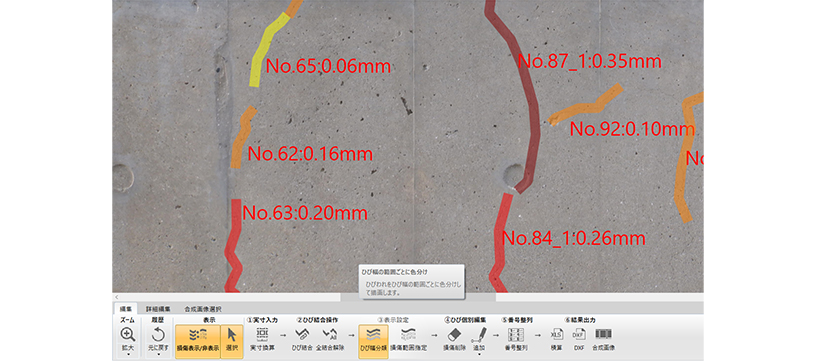The image size is (816, 361).
Task: Expand the dropdown arrow under 元に戻す
Action: coord(158,355)
